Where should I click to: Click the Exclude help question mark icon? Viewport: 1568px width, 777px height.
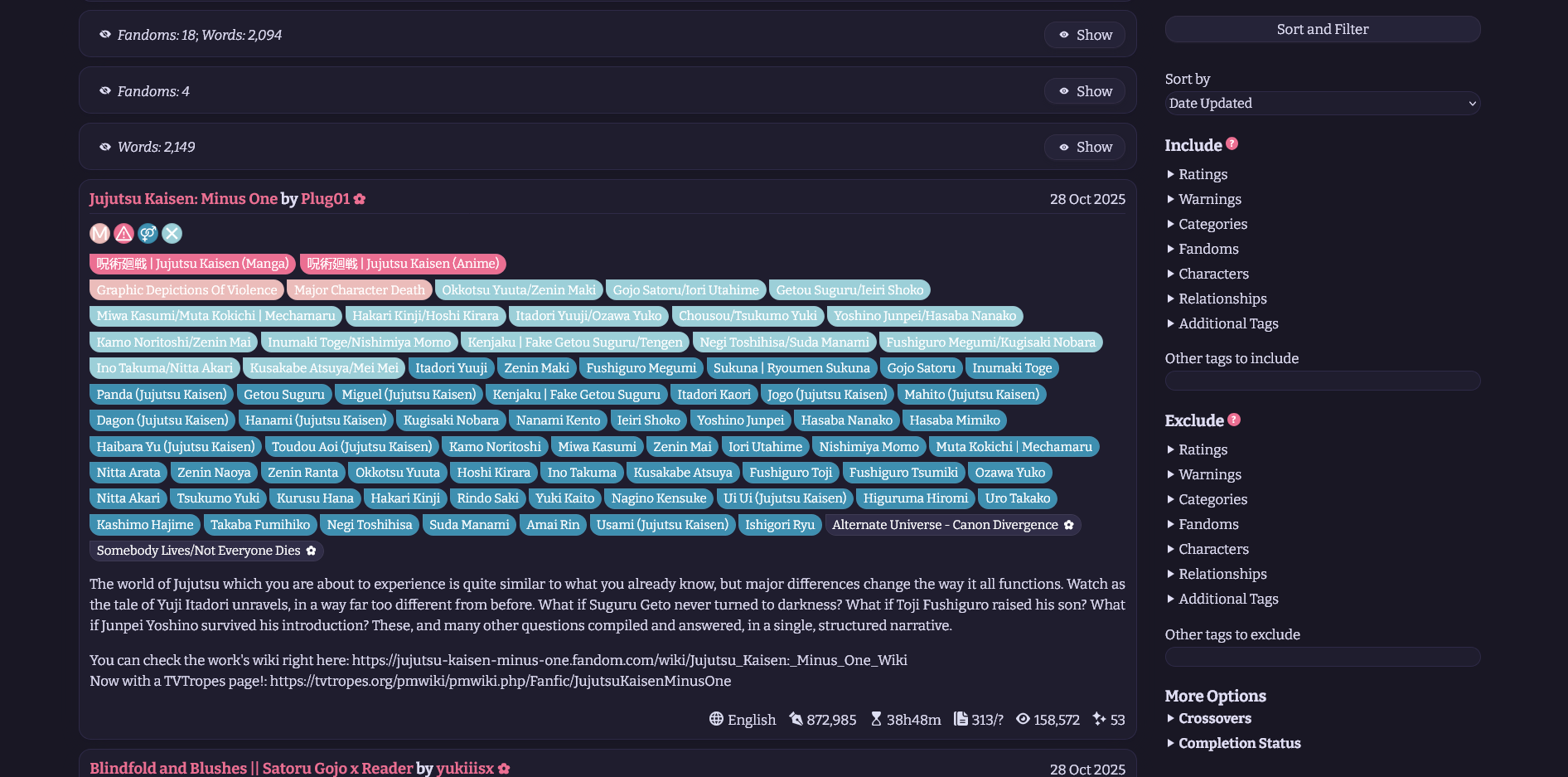pos(1233,420)
